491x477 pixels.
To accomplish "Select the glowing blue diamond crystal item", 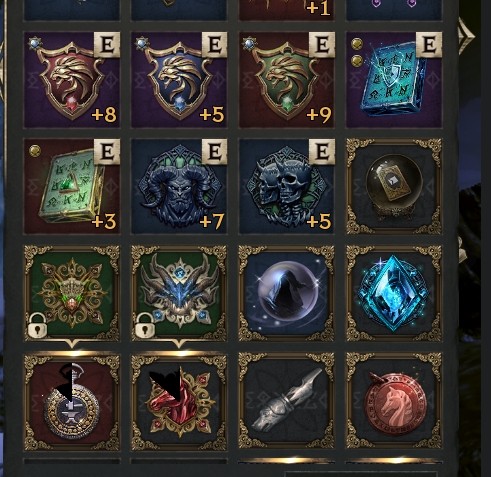I will 394,293.
